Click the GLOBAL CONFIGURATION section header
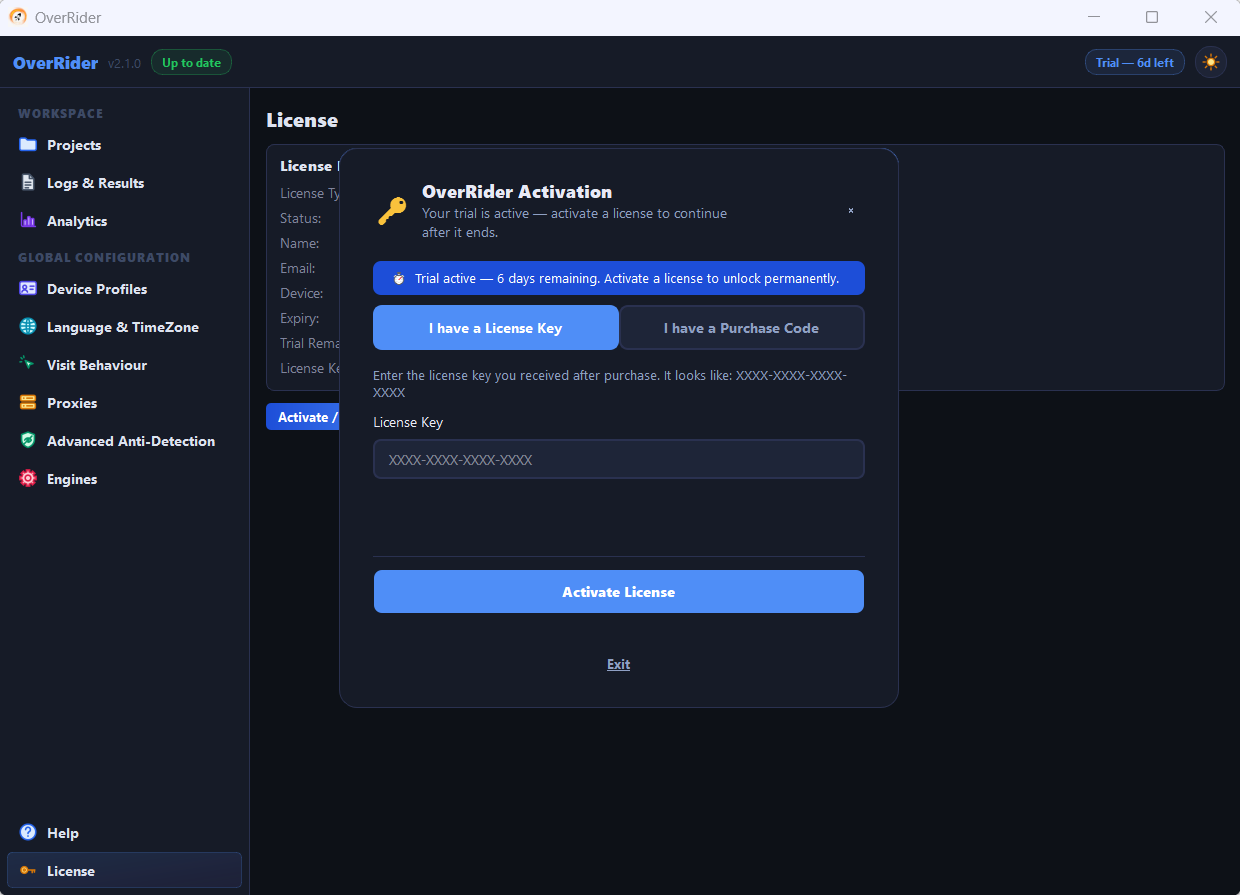Viewport: 1240px width, 895px height. [104, 258]
